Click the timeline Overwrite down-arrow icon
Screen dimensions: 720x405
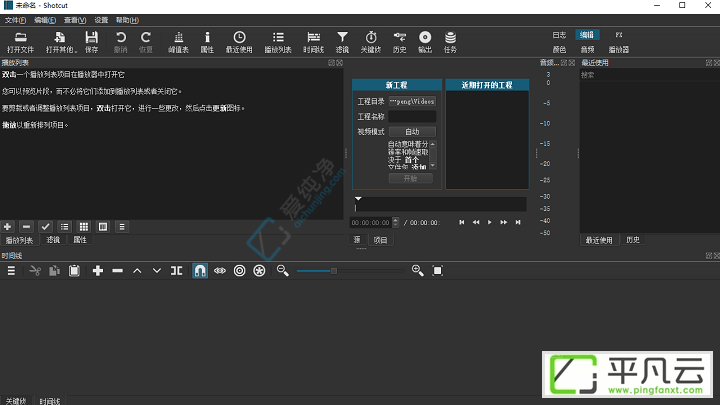157,271
